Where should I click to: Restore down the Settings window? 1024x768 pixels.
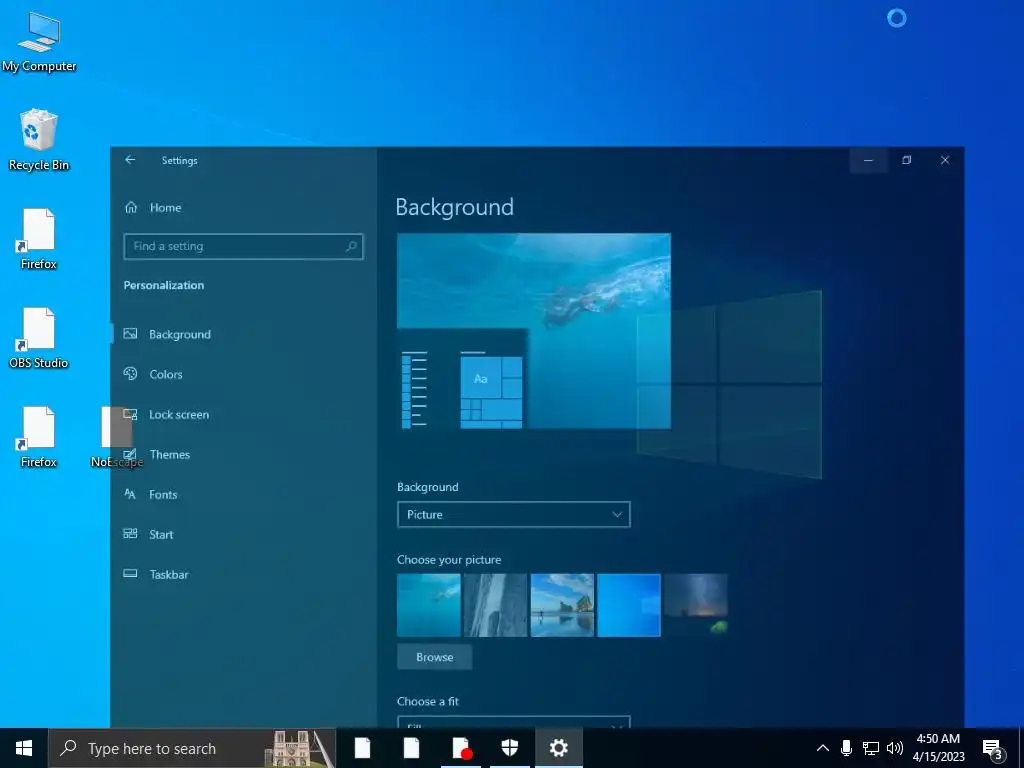pyautogui.click(x=906, y=160)
